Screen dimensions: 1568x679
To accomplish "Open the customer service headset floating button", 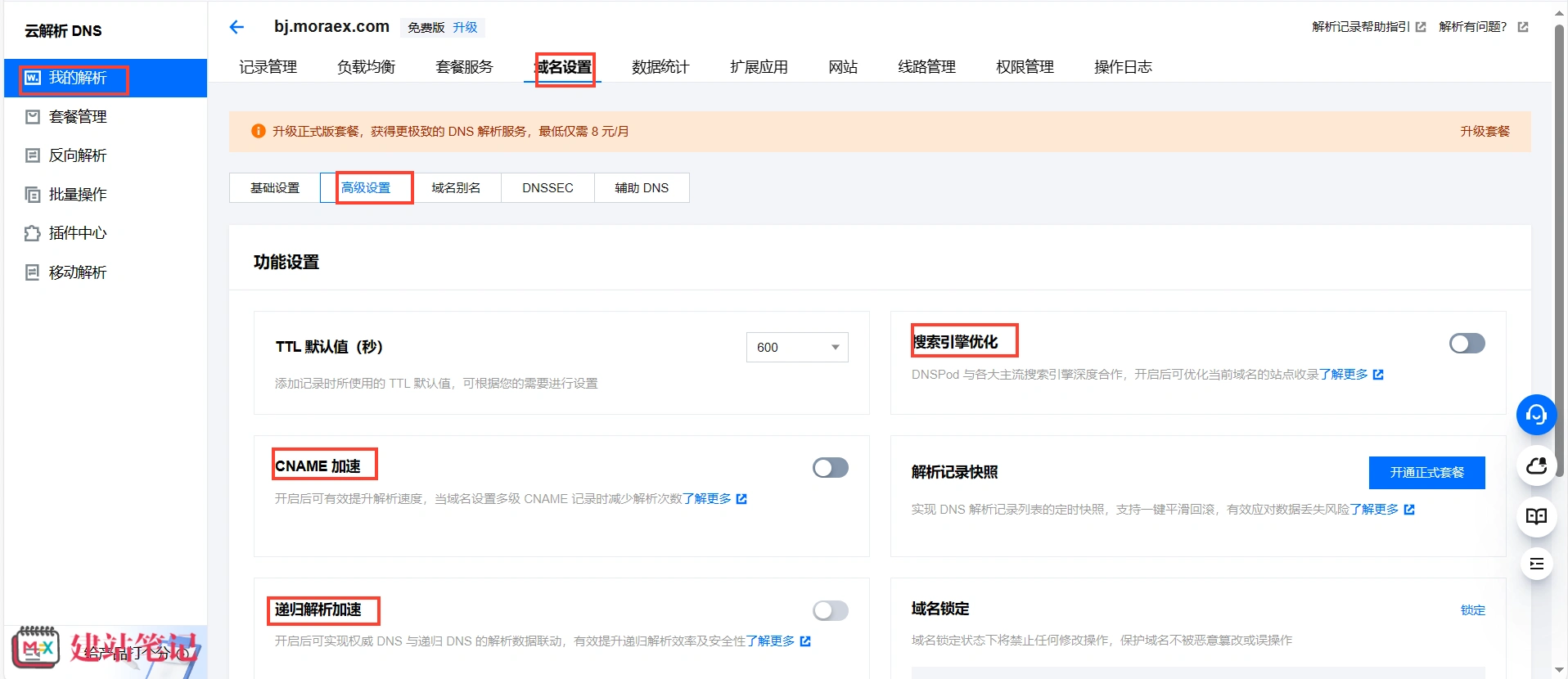I will coord(1536,415).
